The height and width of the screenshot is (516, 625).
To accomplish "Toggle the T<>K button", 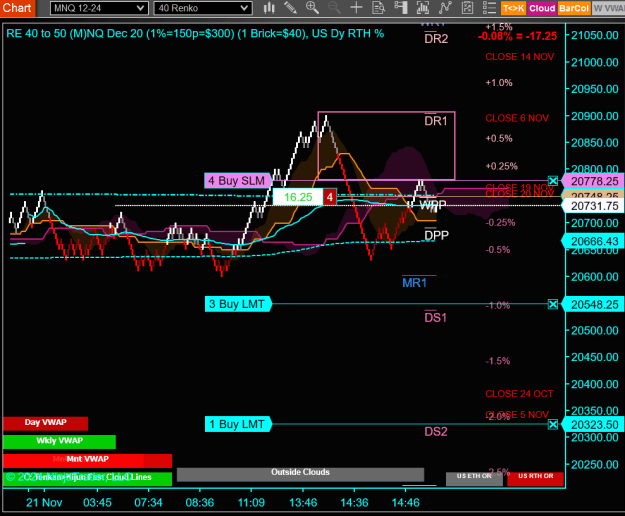I will click(513, 8).
